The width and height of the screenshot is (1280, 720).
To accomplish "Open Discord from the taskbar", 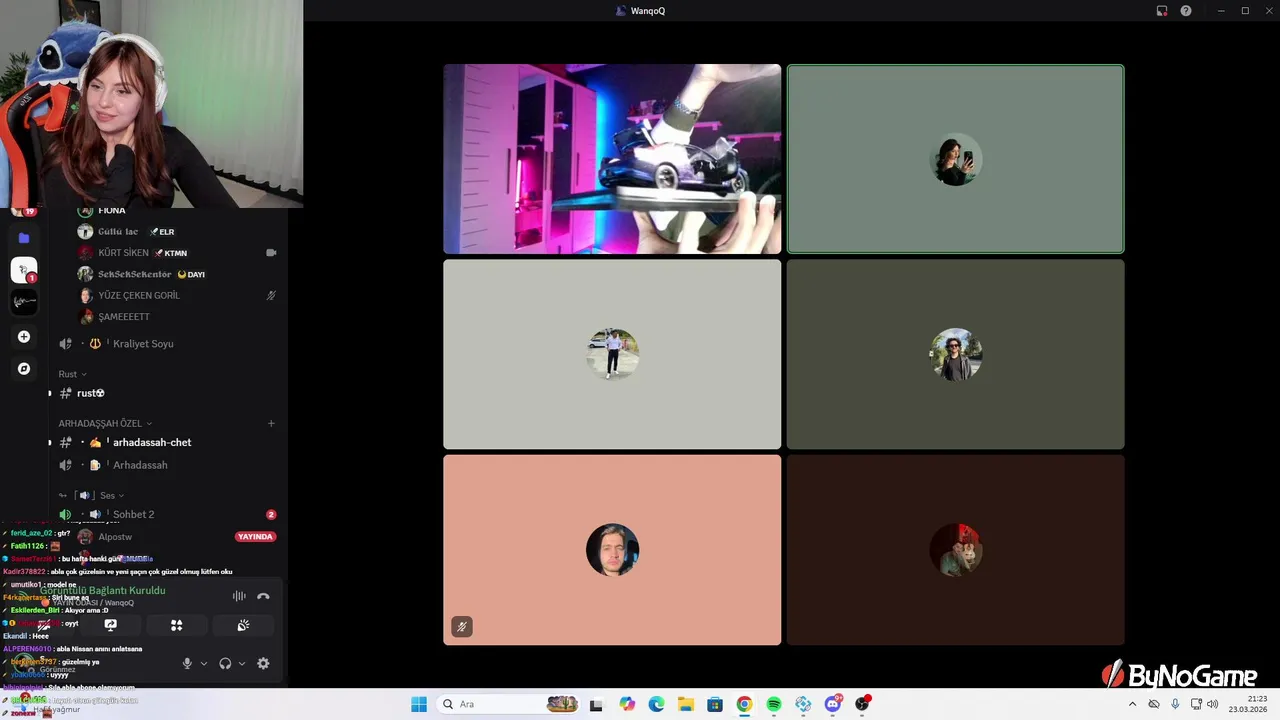I will coord(833,704).
